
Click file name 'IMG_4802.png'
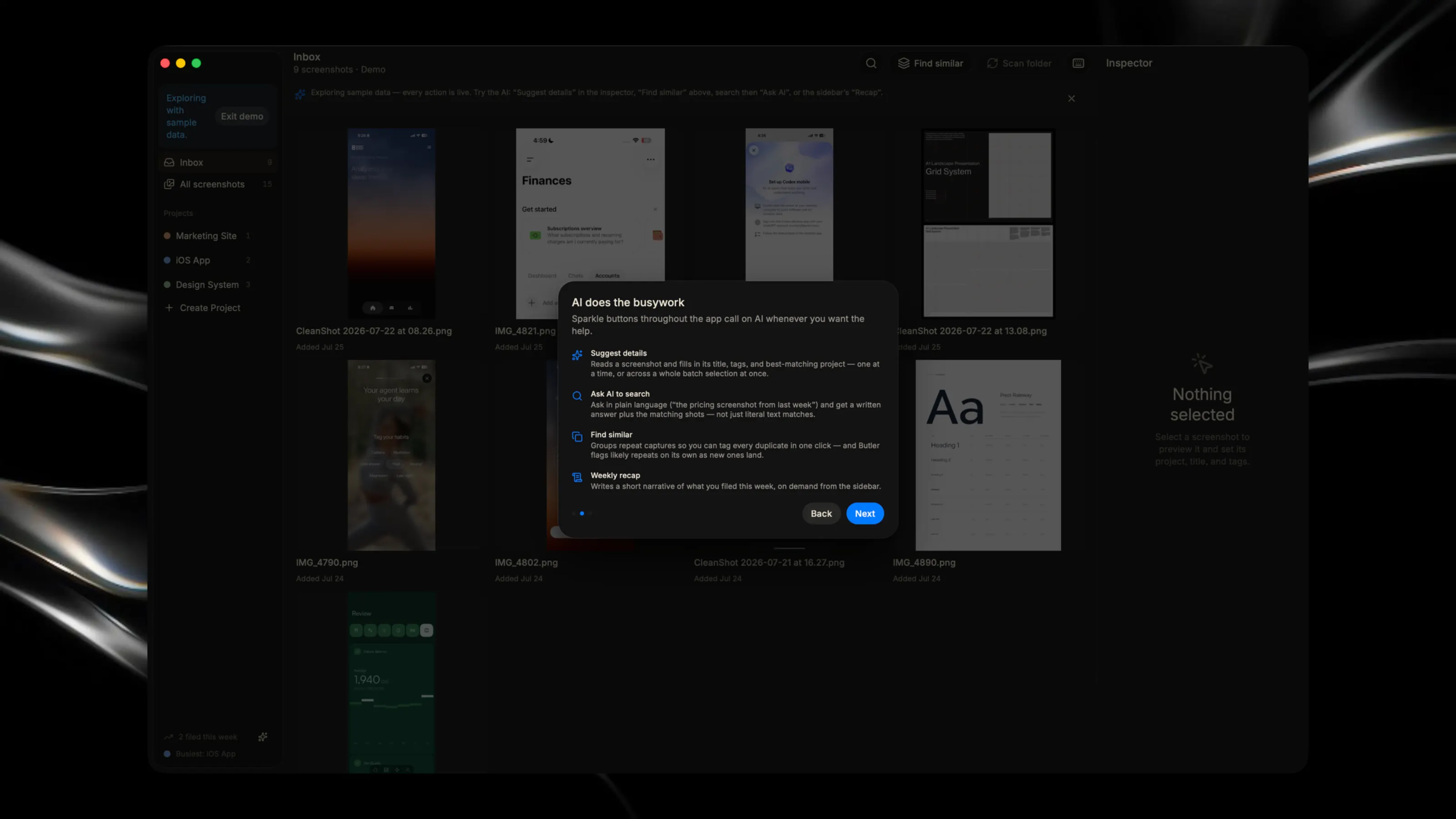pyautogui.click(x=526, y=562)
